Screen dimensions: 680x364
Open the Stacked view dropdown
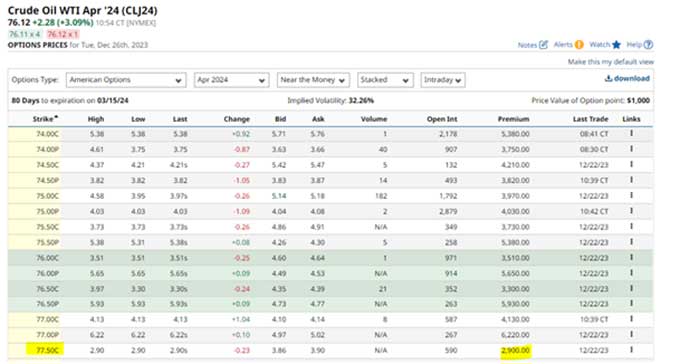pos(385,80)
